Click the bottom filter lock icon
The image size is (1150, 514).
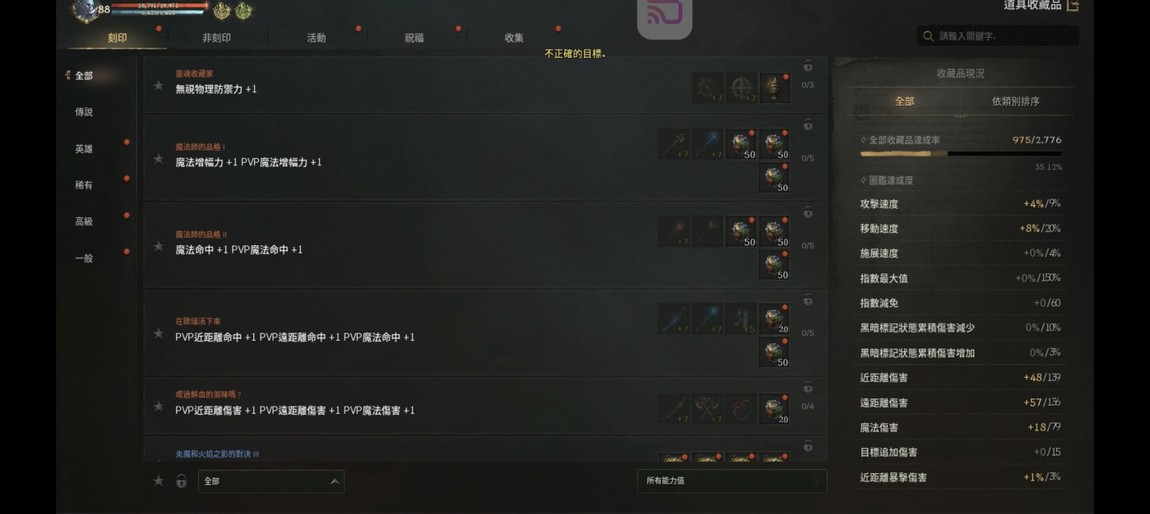(181, 481)
